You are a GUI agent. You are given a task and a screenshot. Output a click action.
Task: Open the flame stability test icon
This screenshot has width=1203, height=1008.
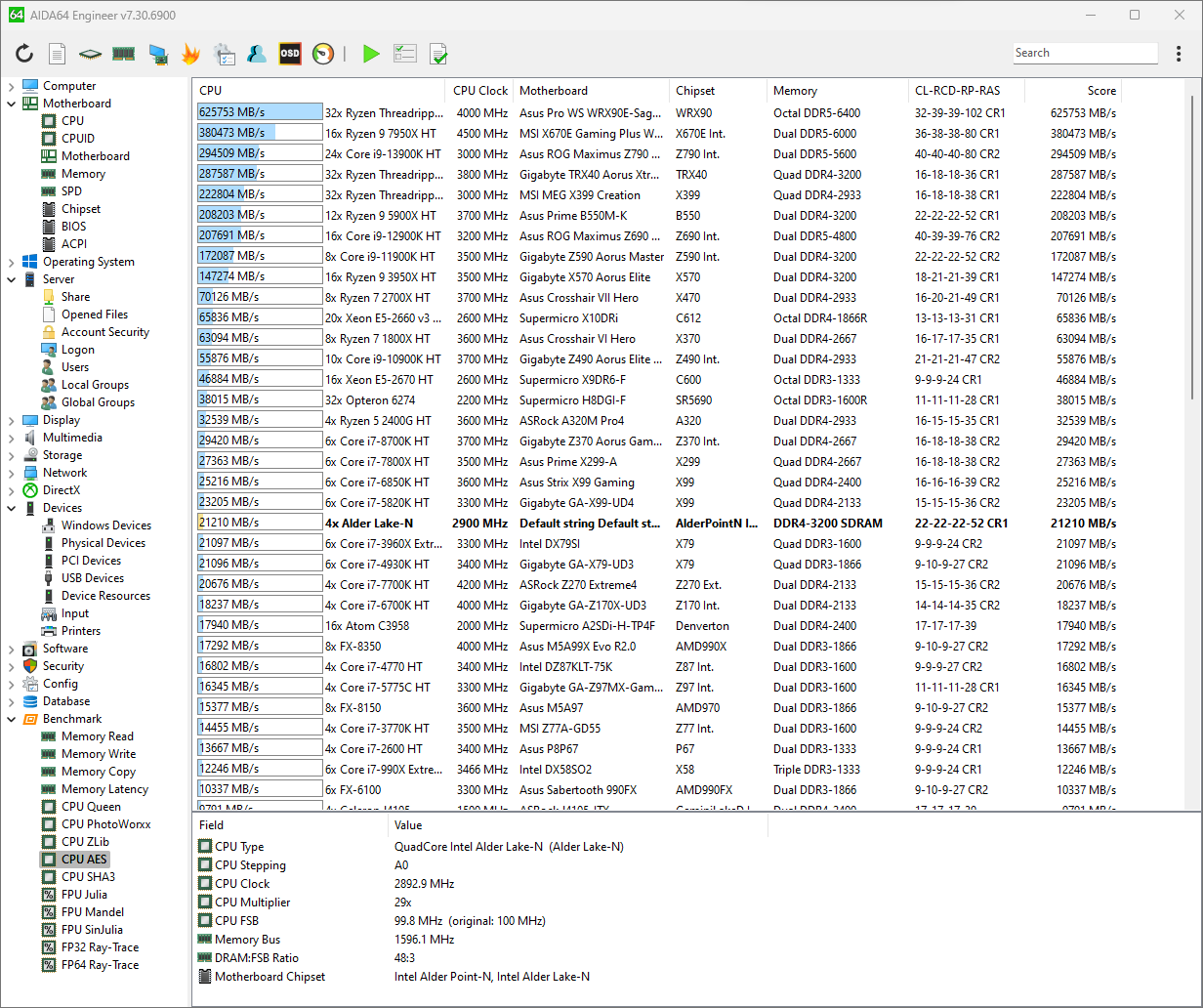190,54
